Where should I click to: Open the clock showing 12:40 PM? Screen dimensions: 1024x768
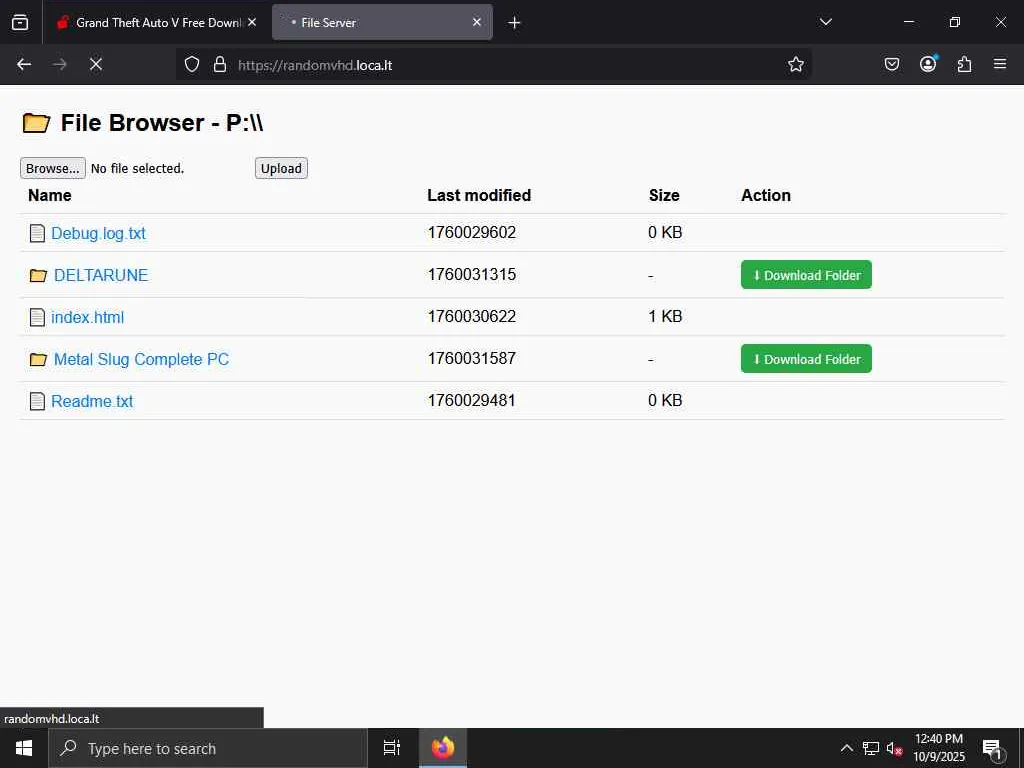point(938,748)
